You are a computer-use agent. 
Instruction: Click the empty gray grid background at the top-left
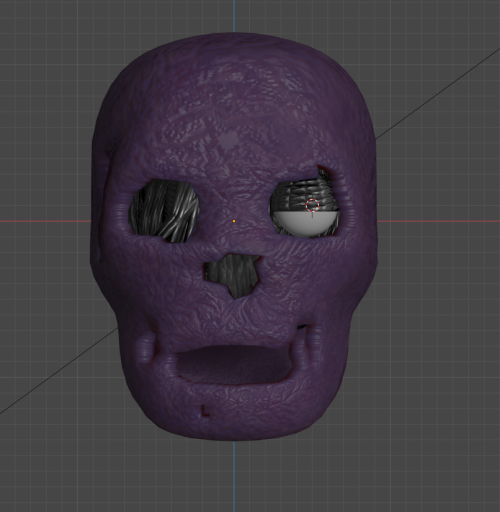(x=50, y=50)
